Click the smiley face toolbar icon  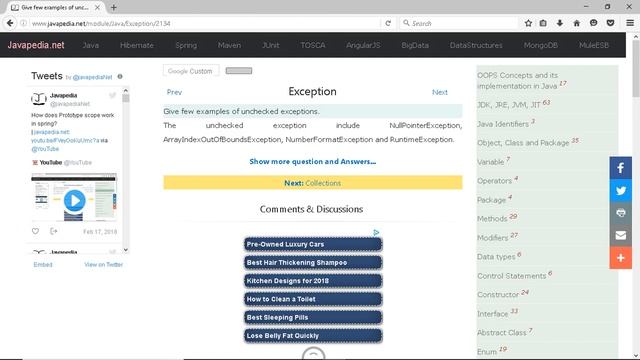[593, 23]
